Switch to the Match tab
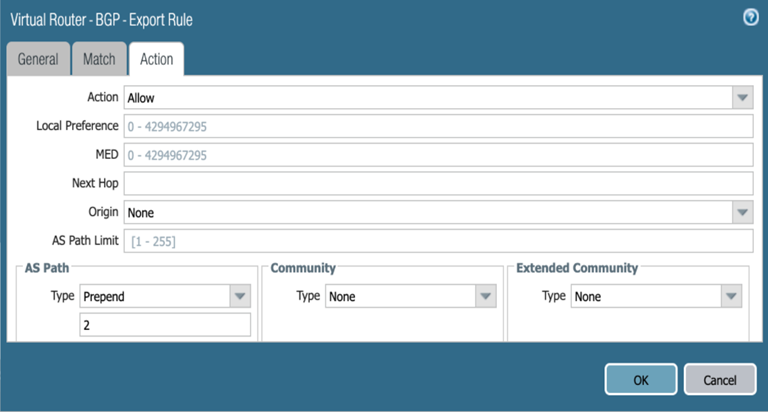Viewport: 768px width, 412px height. coord(99,59)
